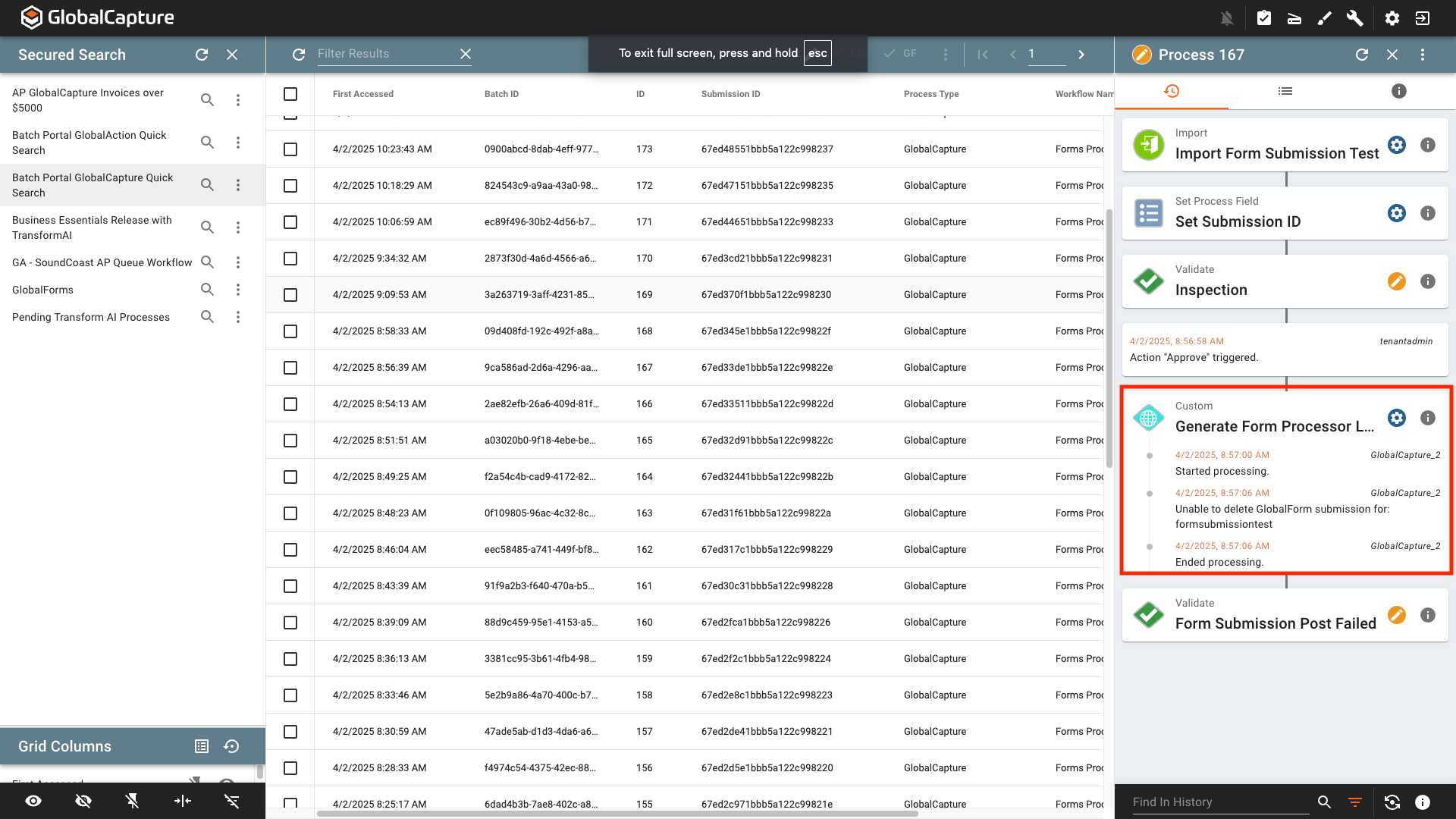Select the scanner icon in the top toolbar
Screen dimensions: 1456x819
[1294, 17]
